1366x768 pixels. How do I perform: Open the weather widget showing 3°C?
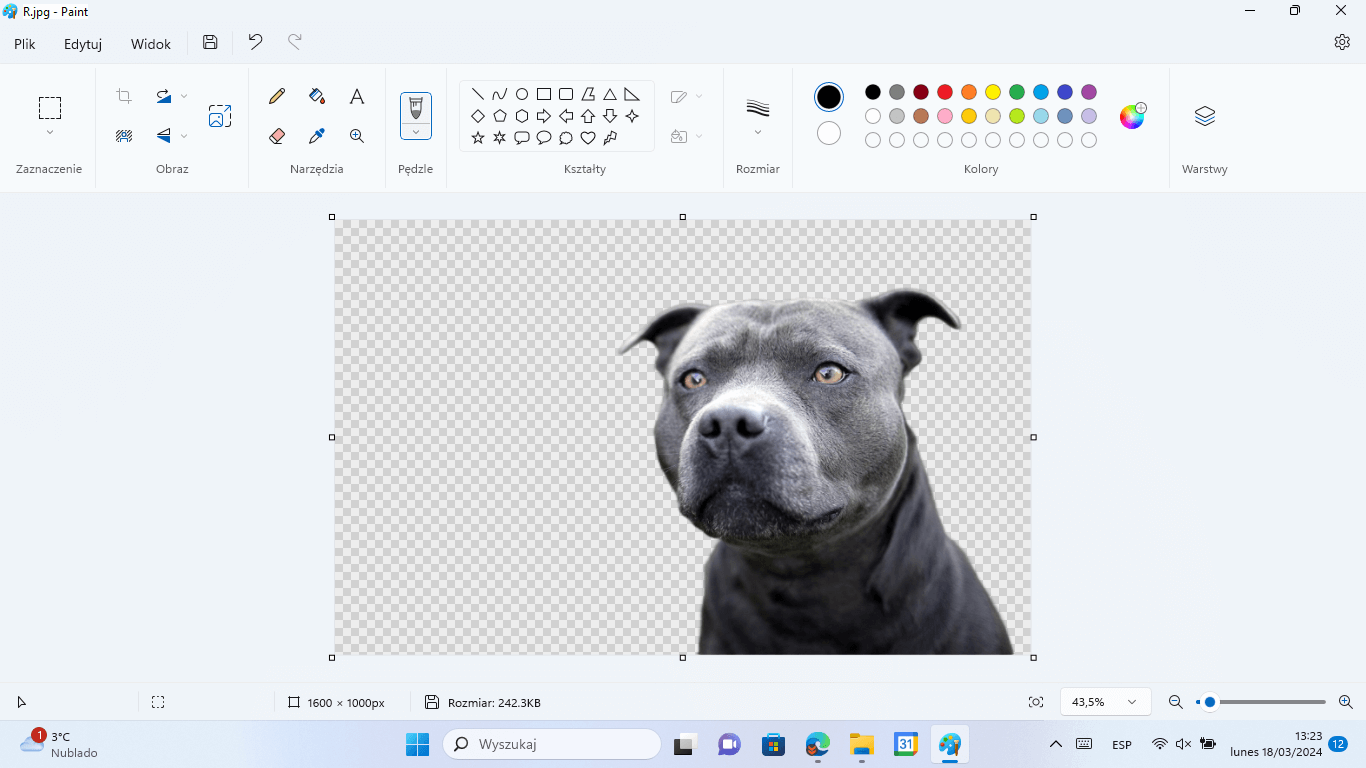pyautogui.click(x=59, y=744)
